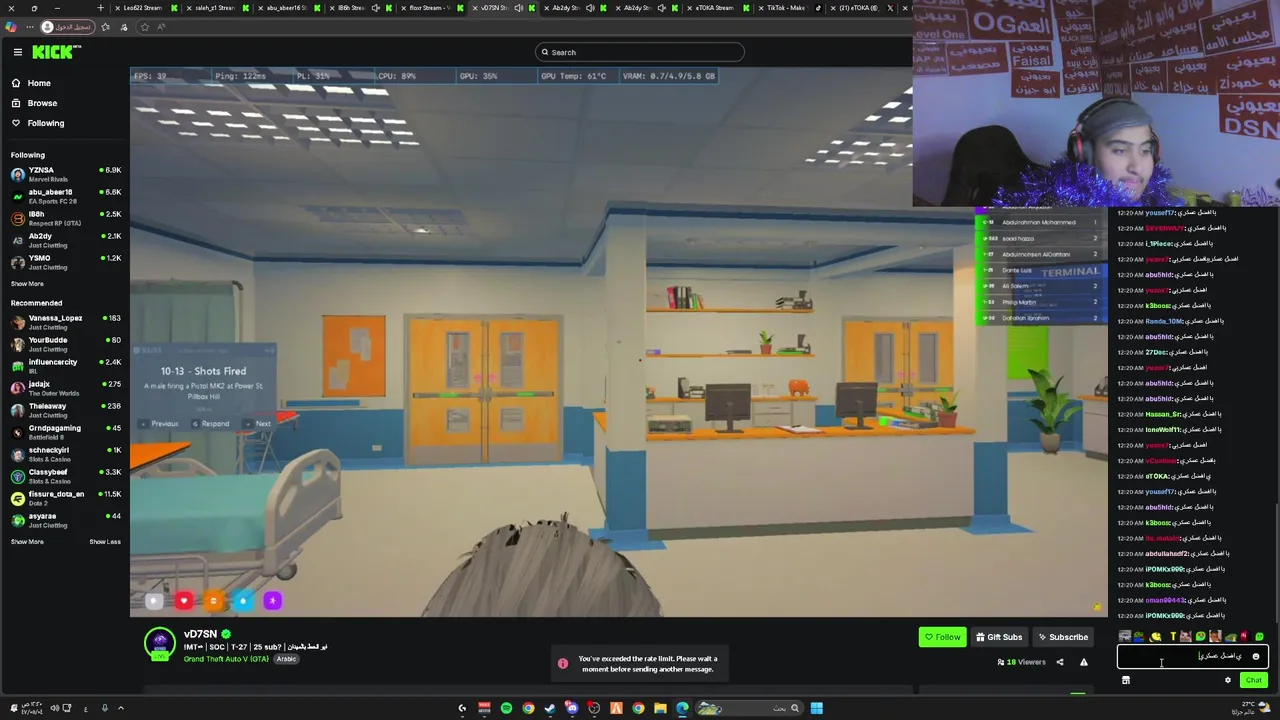Click the vD7SN streamer avatar
Screen dimensions: 1280x720
coord(160,644)
